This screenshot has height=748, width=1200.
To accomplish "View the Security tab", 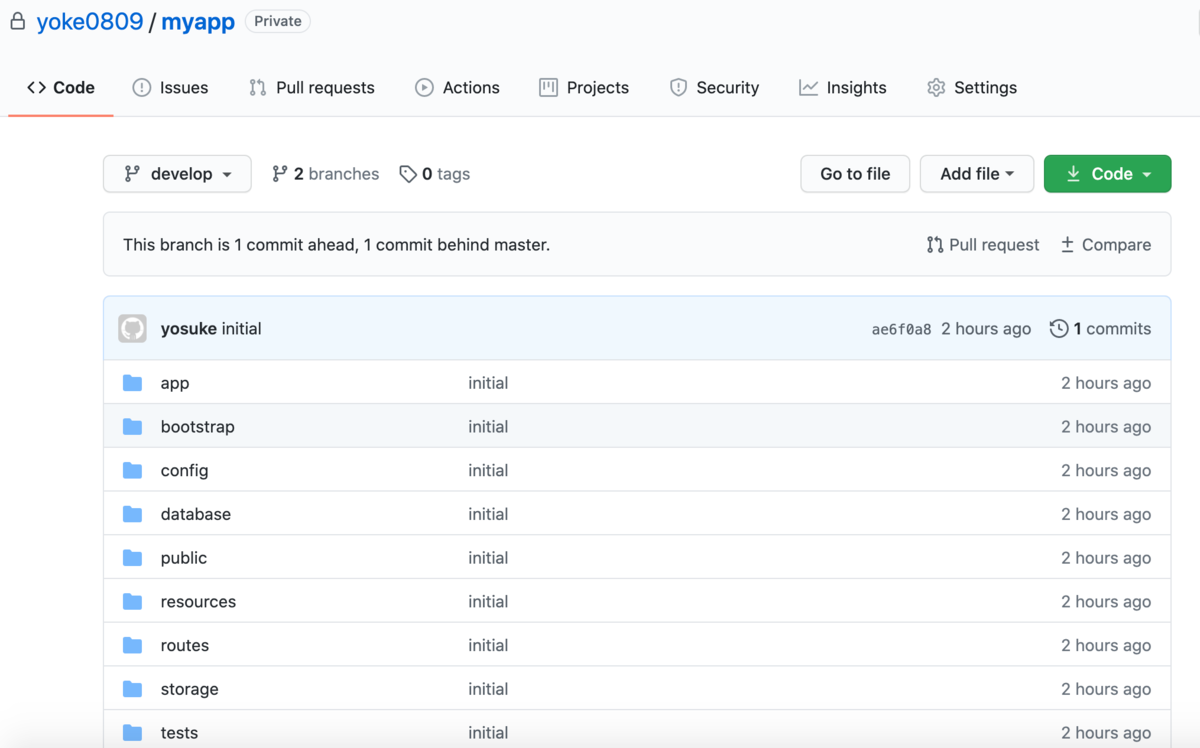I will (714, 88).
